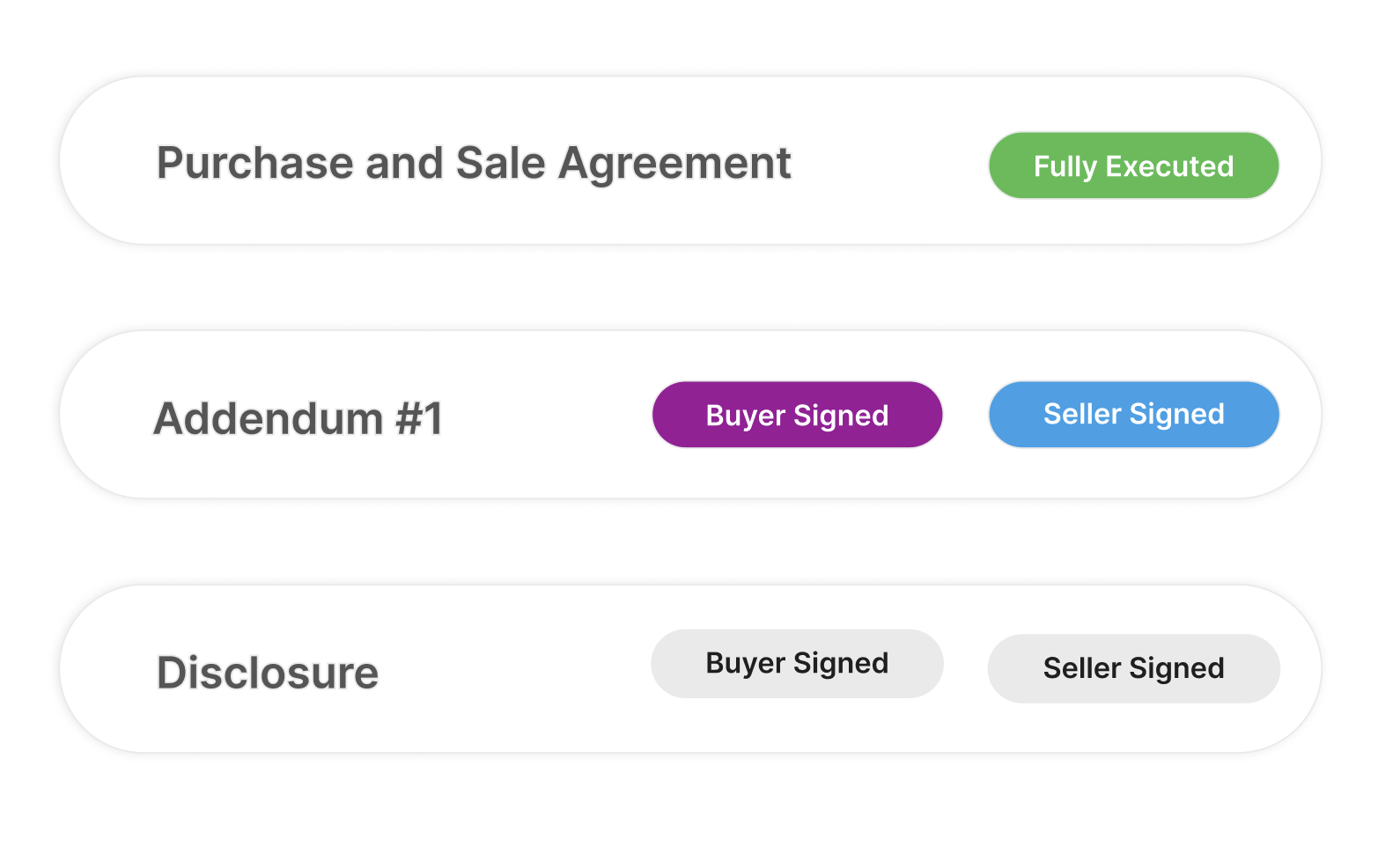
Task: Click the purple Buyer Signed badge
Action: (797, 415)
